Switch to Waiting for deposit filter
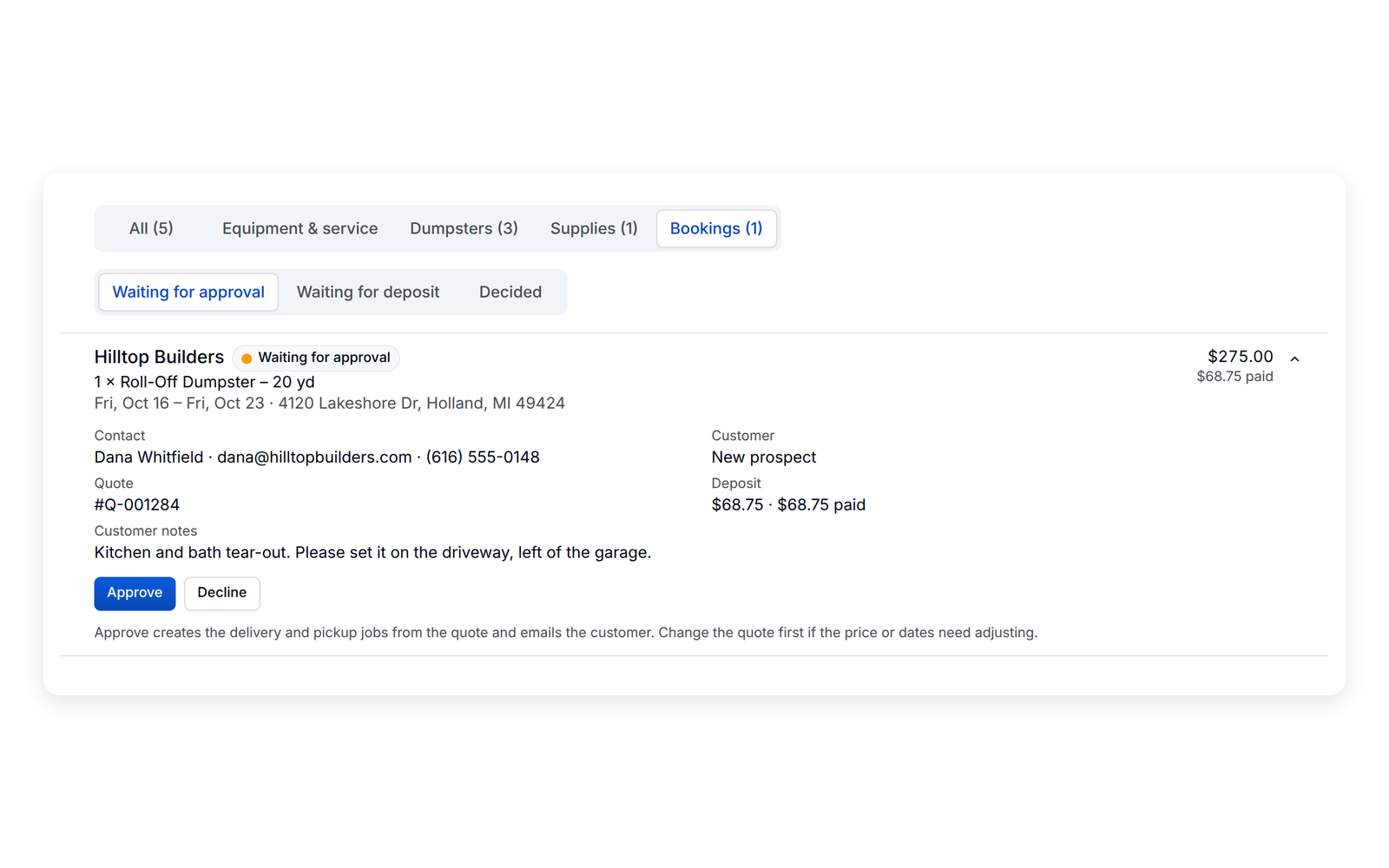The height and width of the screenshot is (868, 1389). click(x=368, y=292)
